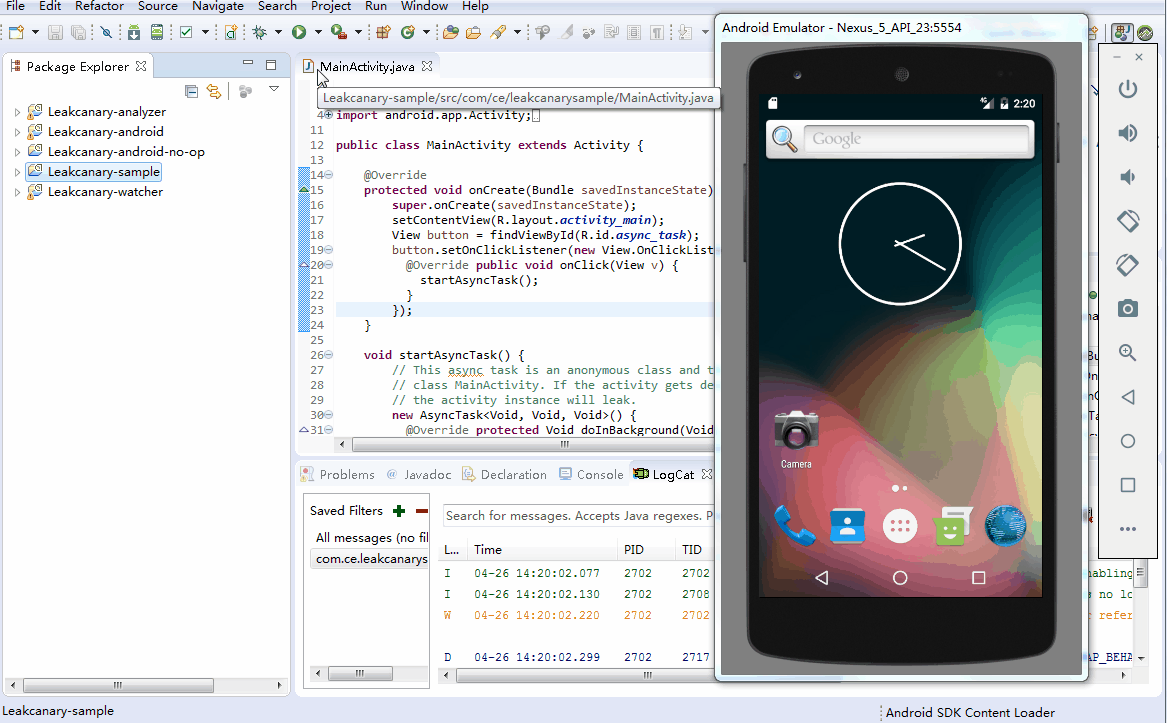This screenshot has width=1167, height=723.
Task: Click the New Java Class icon
Action: (x=407, y=32)
